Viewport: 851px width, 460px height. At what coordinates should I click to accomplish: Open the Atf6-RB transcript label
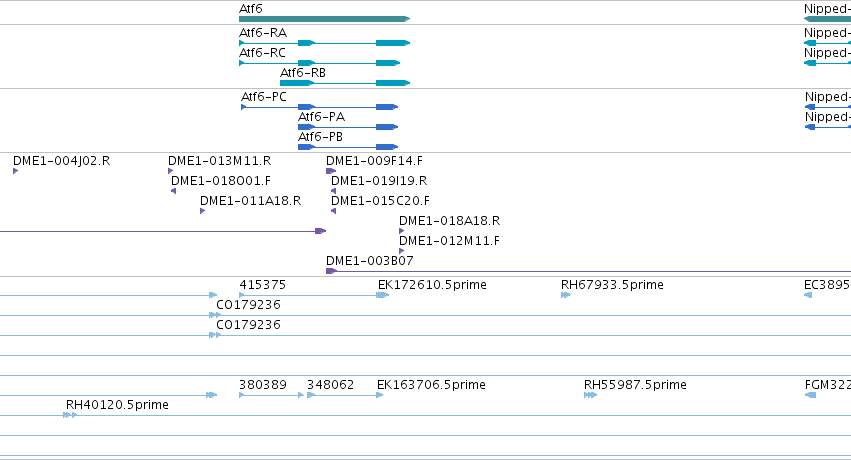click(303, 73)
